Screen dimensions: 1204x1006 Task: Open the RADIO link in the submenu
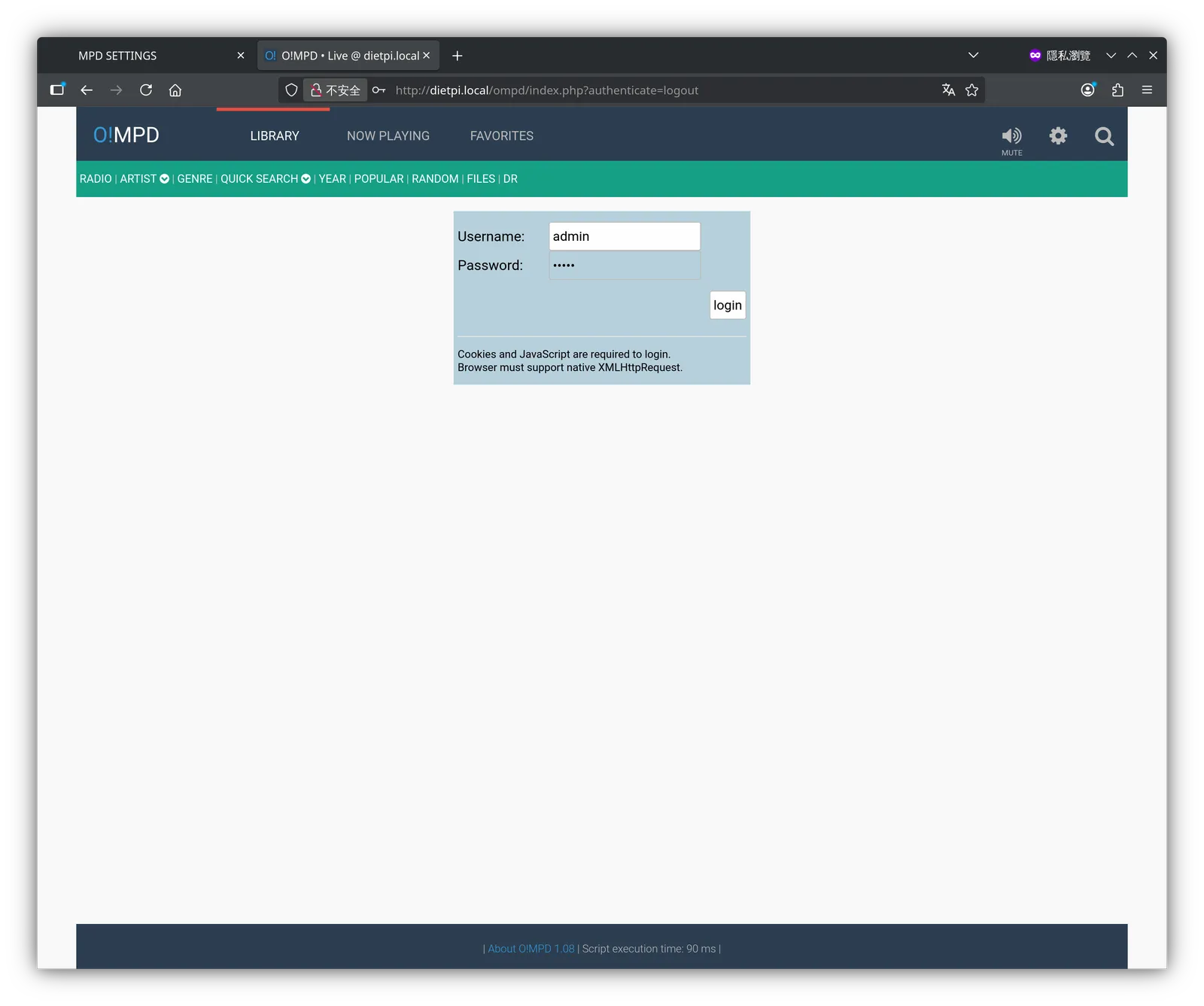tap(96, 179)
